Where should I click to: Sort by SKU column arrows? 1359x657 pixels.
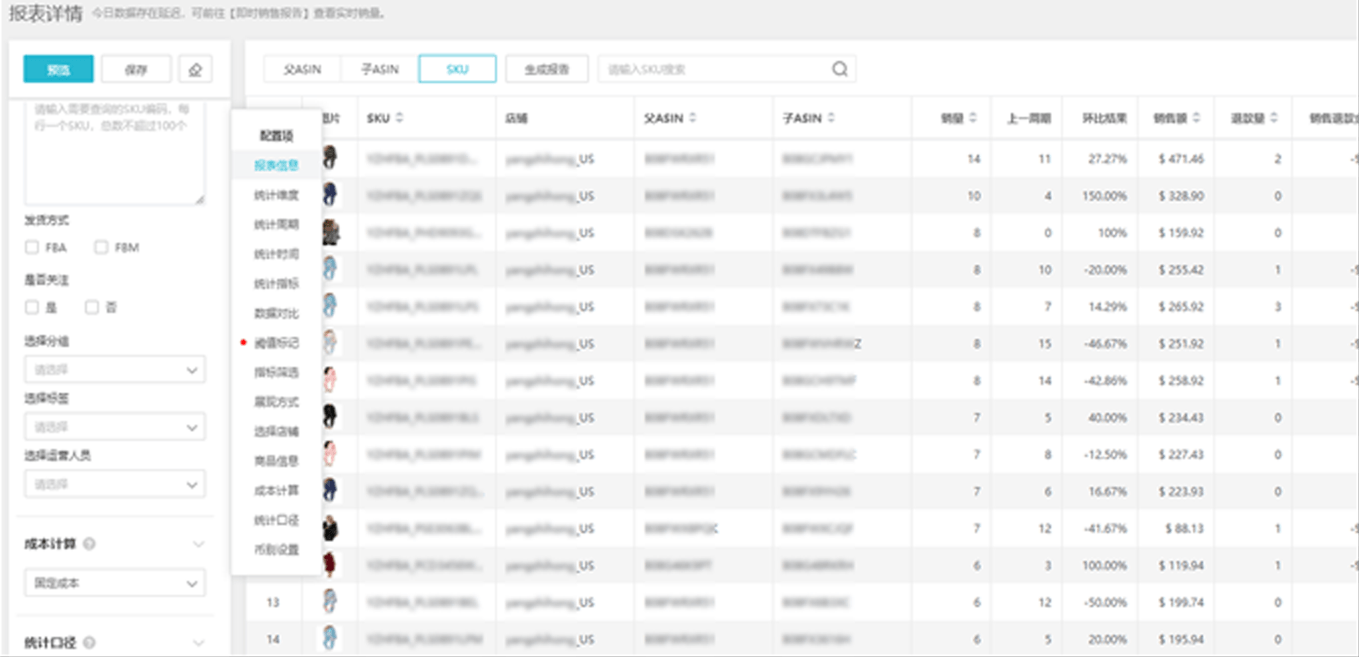pos(400,118)
